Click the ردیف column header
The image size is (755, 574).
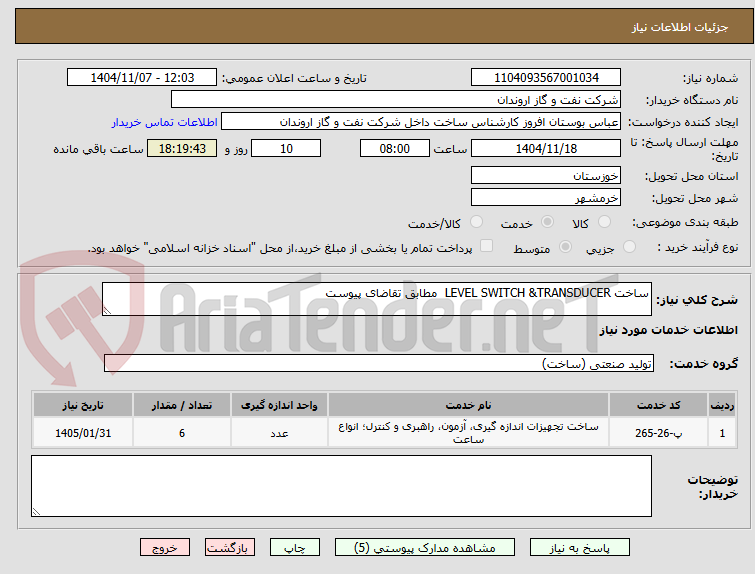tap(722, 405)
